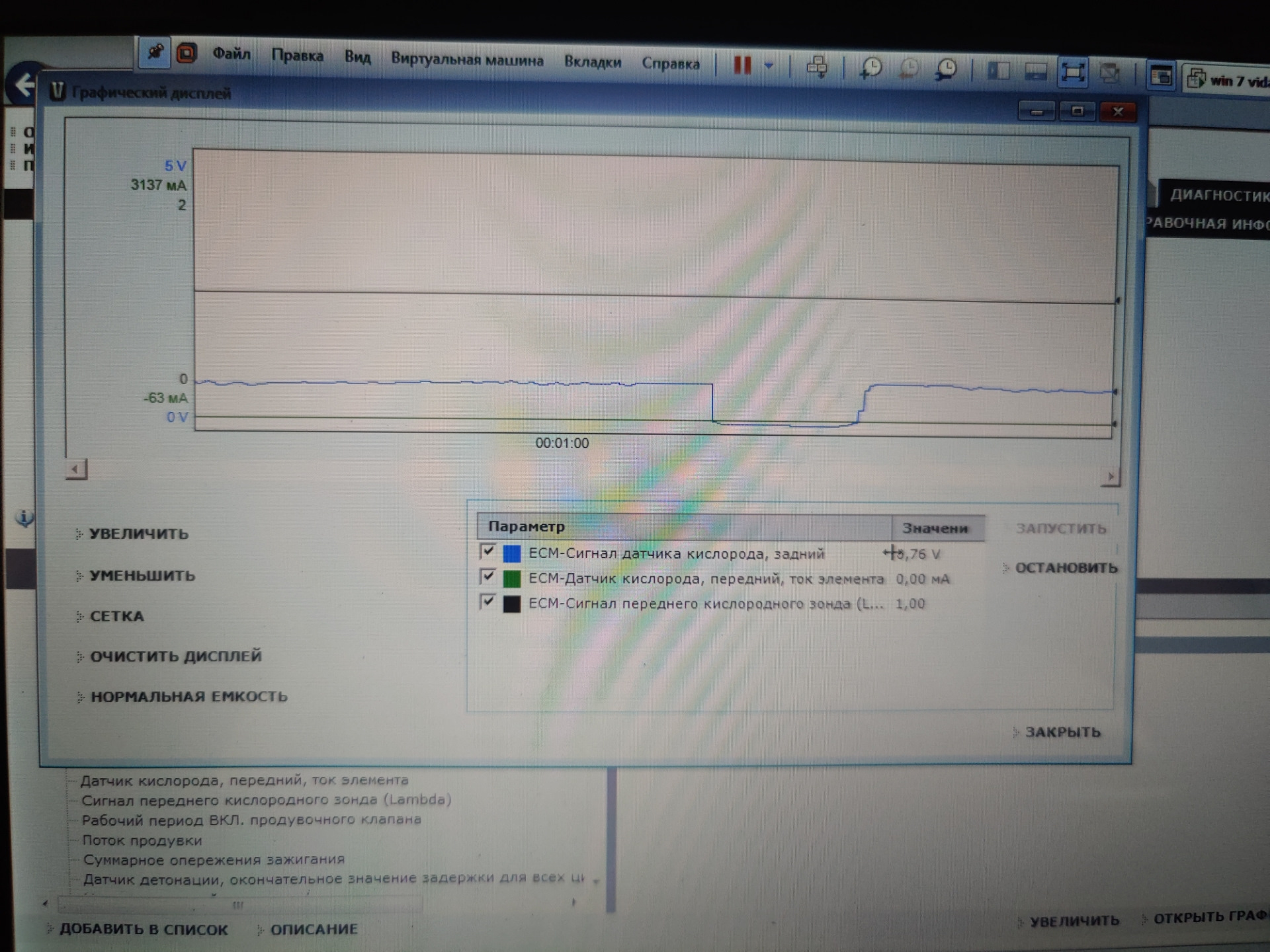Click the blue color swatch for rear sensor
1270x952 pixels.
512,553
